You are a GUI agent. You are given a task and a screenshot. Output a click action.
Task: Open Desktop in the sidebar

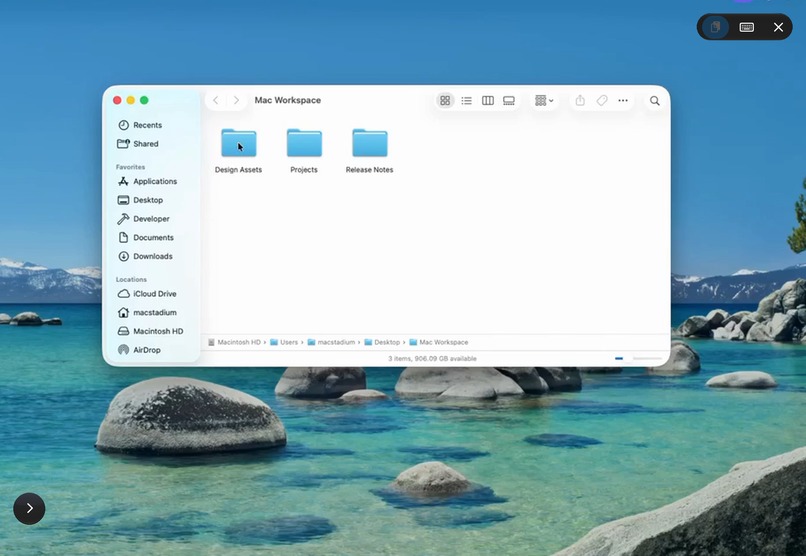pos(152,200)
